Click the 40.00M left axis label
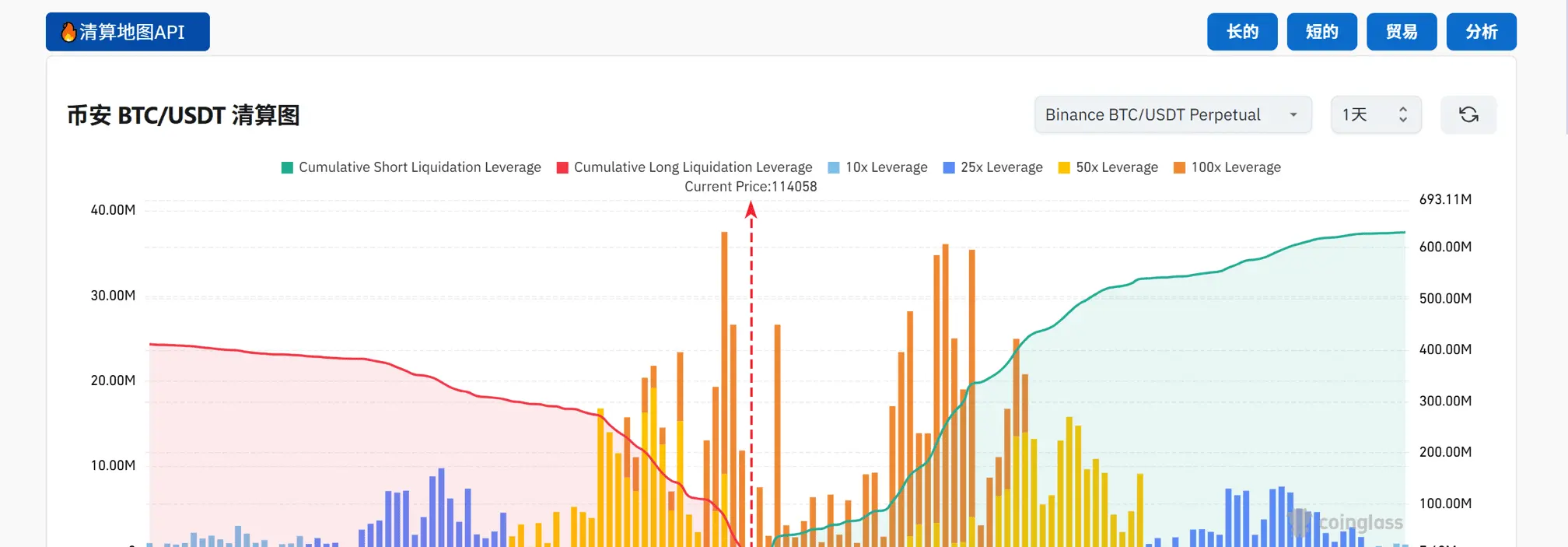 pos(113,210)
